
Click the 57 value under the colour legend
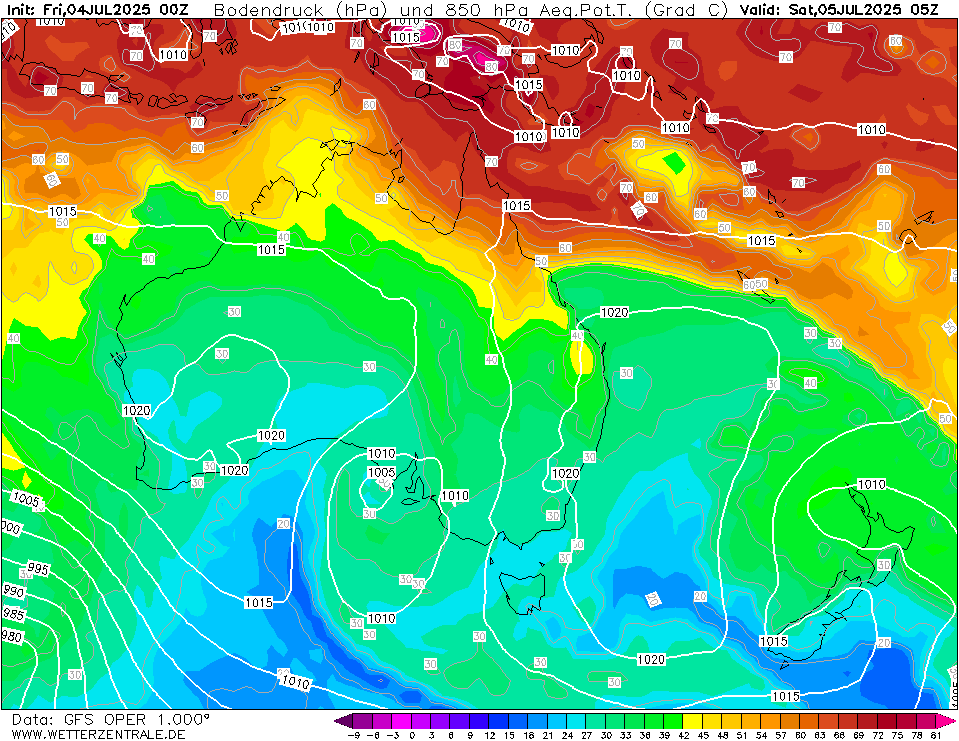pos(781,735)
